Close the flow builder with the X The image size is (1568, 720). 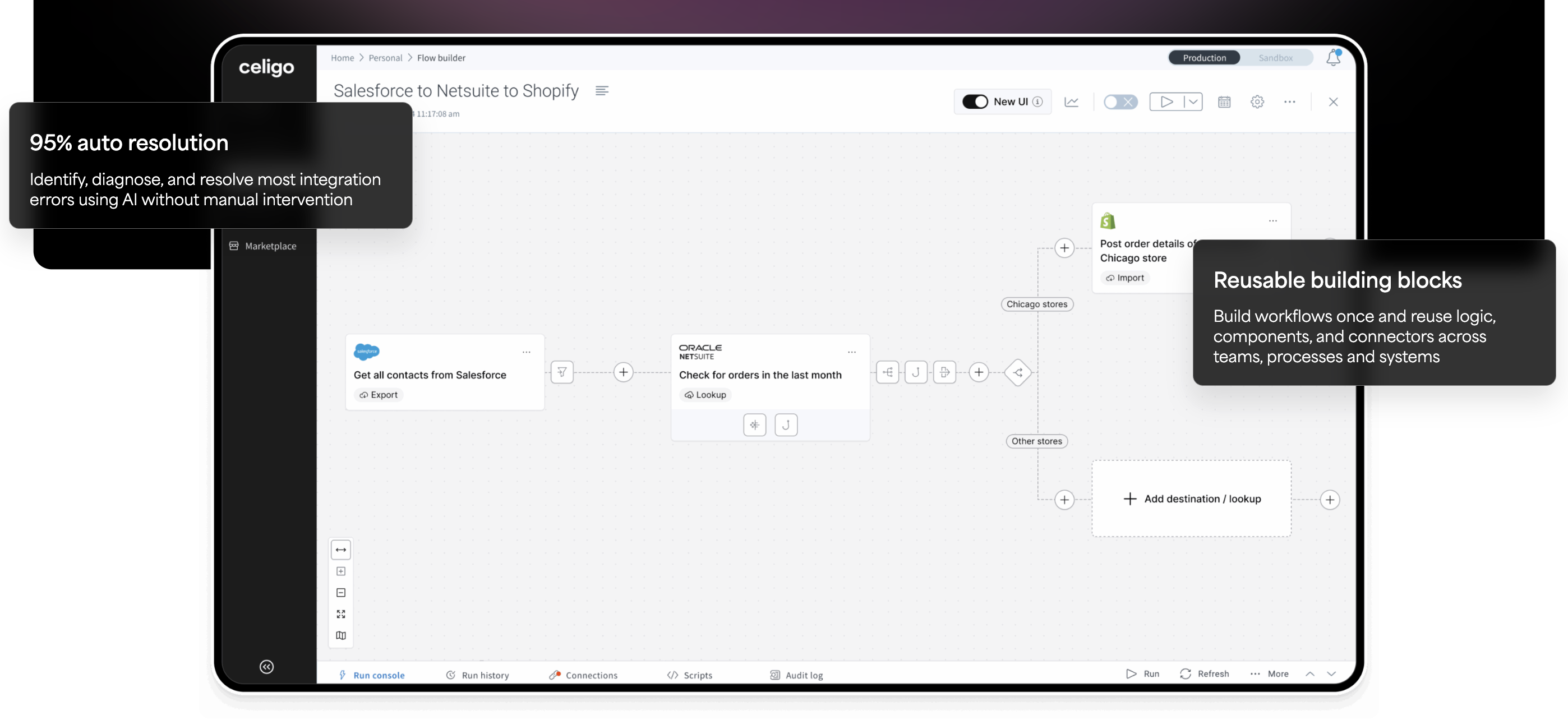click(1333, 101)
